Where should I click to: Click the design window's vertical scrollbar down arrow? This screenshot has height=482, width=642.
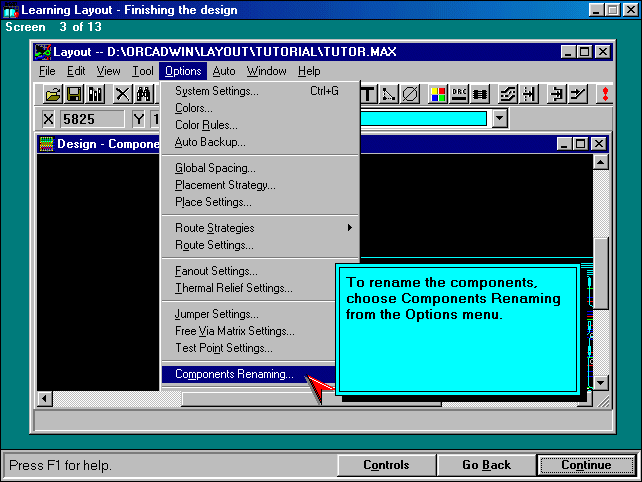(600, 382)
